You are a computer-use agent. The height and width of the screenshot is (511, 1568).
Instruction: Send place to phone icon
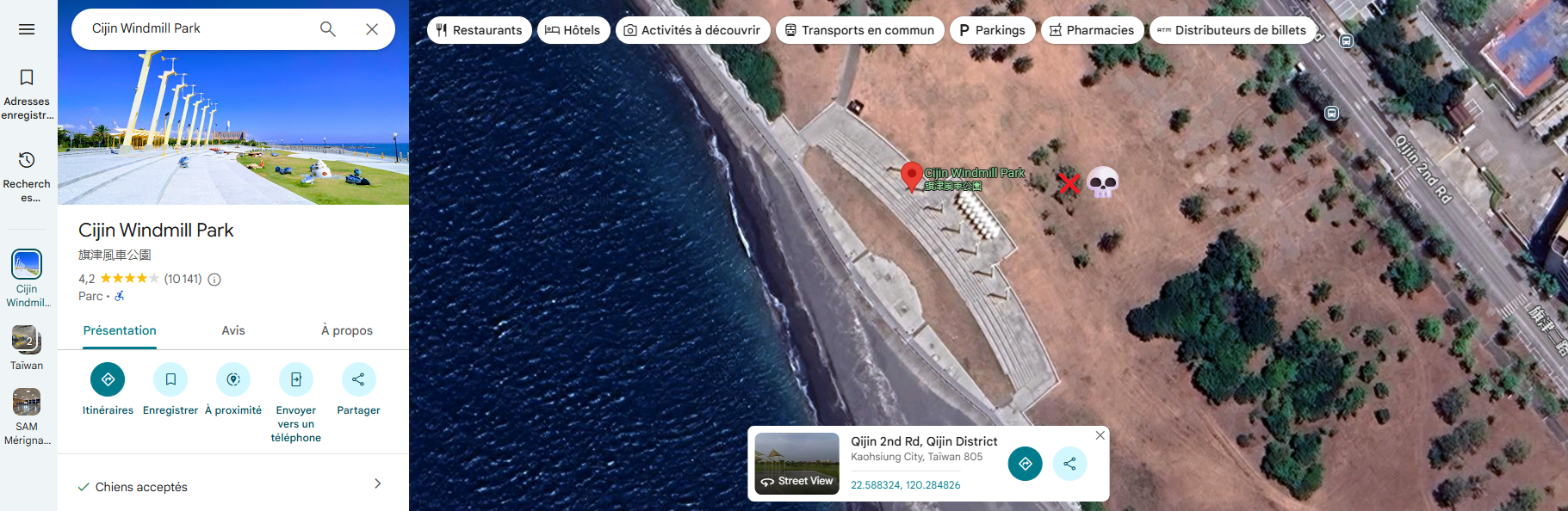click(296, 379)
